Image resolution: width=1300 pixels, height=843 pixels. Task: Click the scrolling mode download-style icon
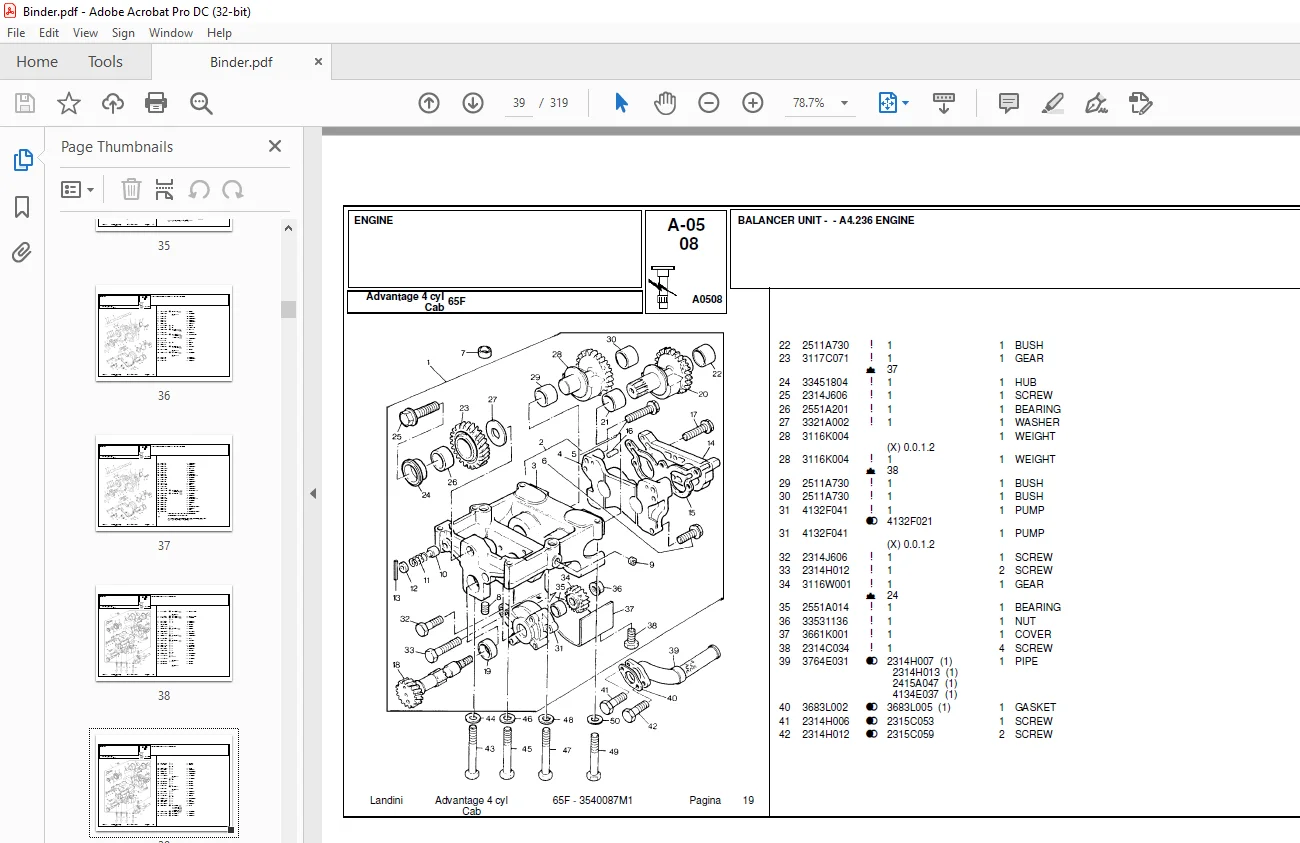point(944,103)
